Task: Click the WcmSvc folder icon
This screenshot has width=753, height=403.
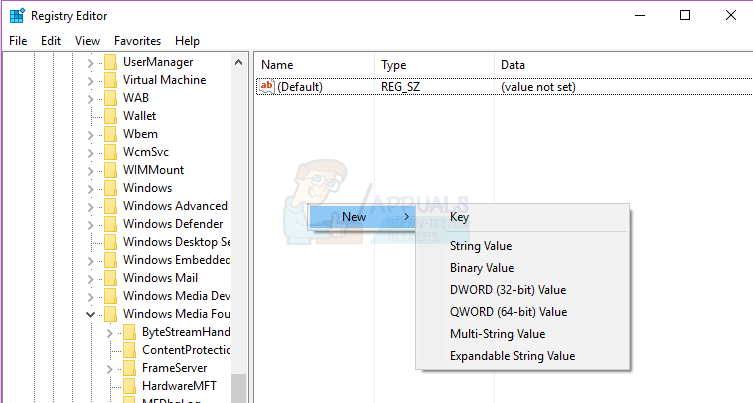Action: pyautogui.click(x=110, y=152)
